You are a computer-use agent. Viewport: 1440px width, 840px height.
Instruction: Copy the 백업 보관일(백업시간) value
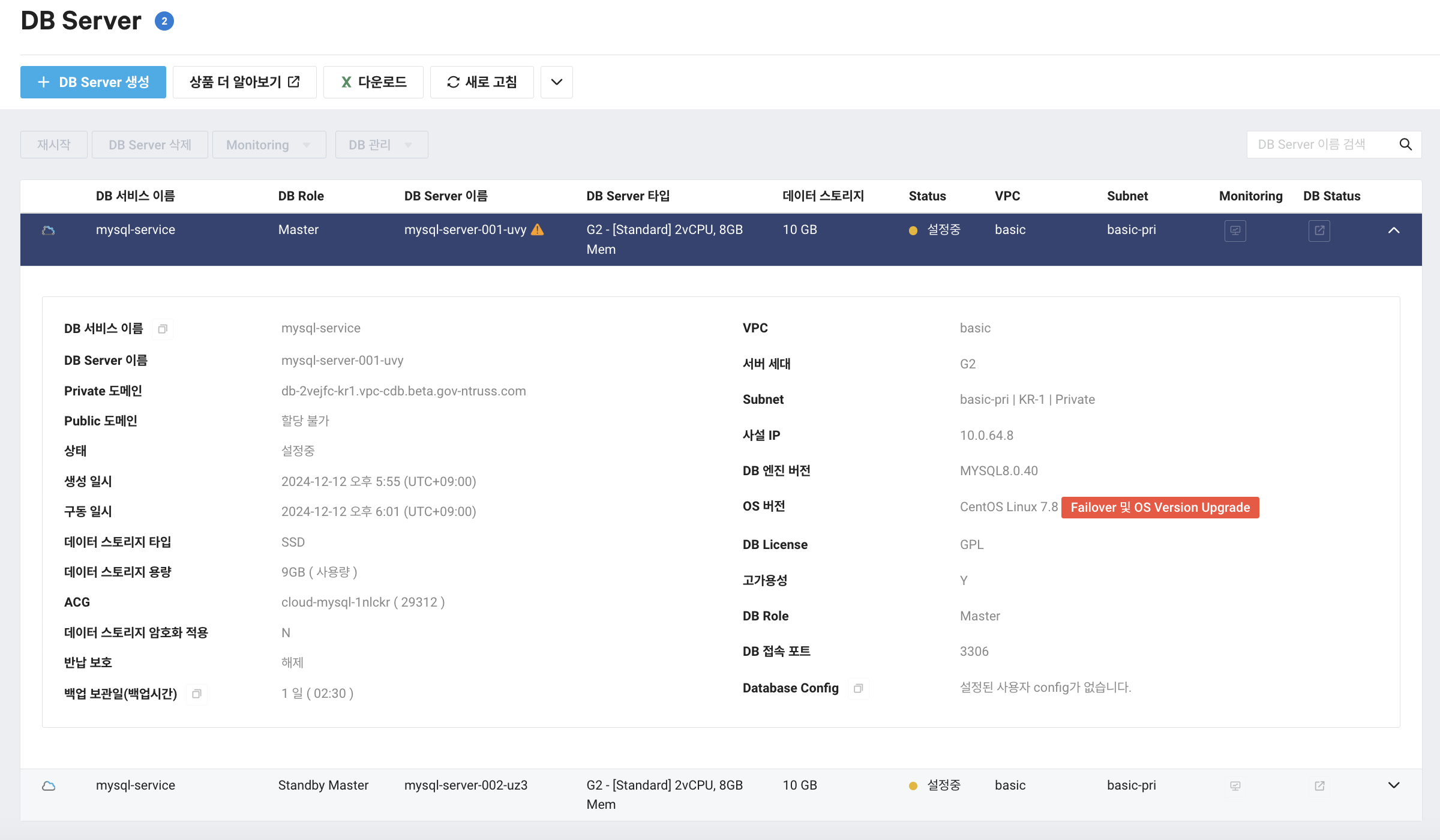197,694
